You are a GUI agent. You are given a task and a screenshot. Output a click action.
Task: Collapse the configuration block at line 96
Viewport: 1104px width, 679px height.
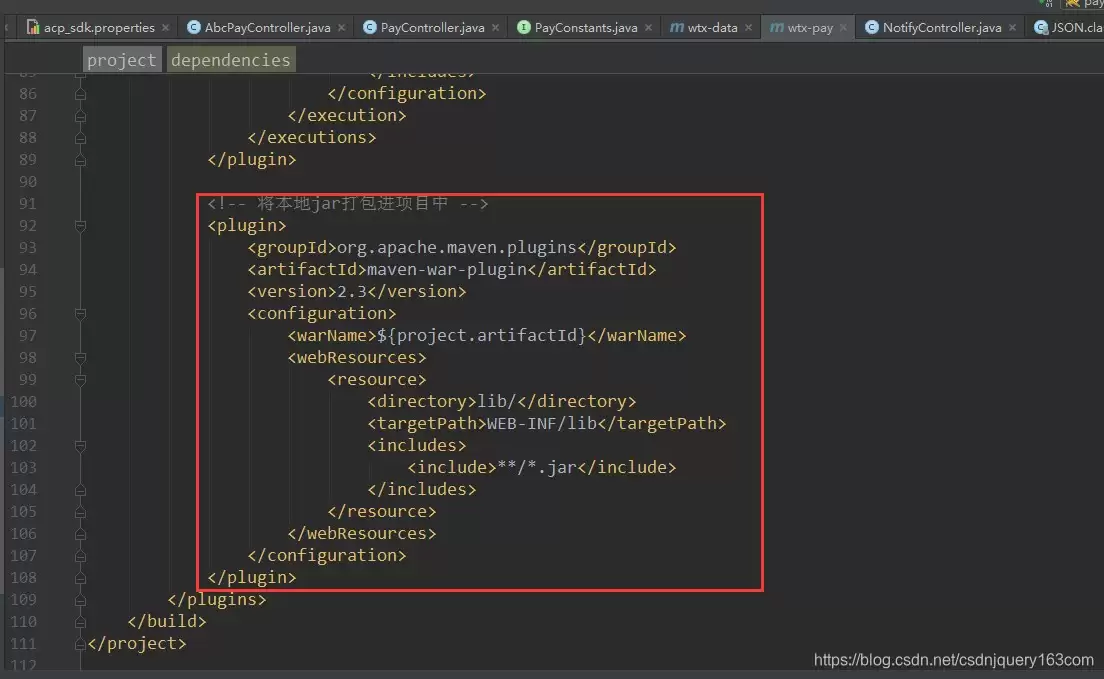[80, 314]
